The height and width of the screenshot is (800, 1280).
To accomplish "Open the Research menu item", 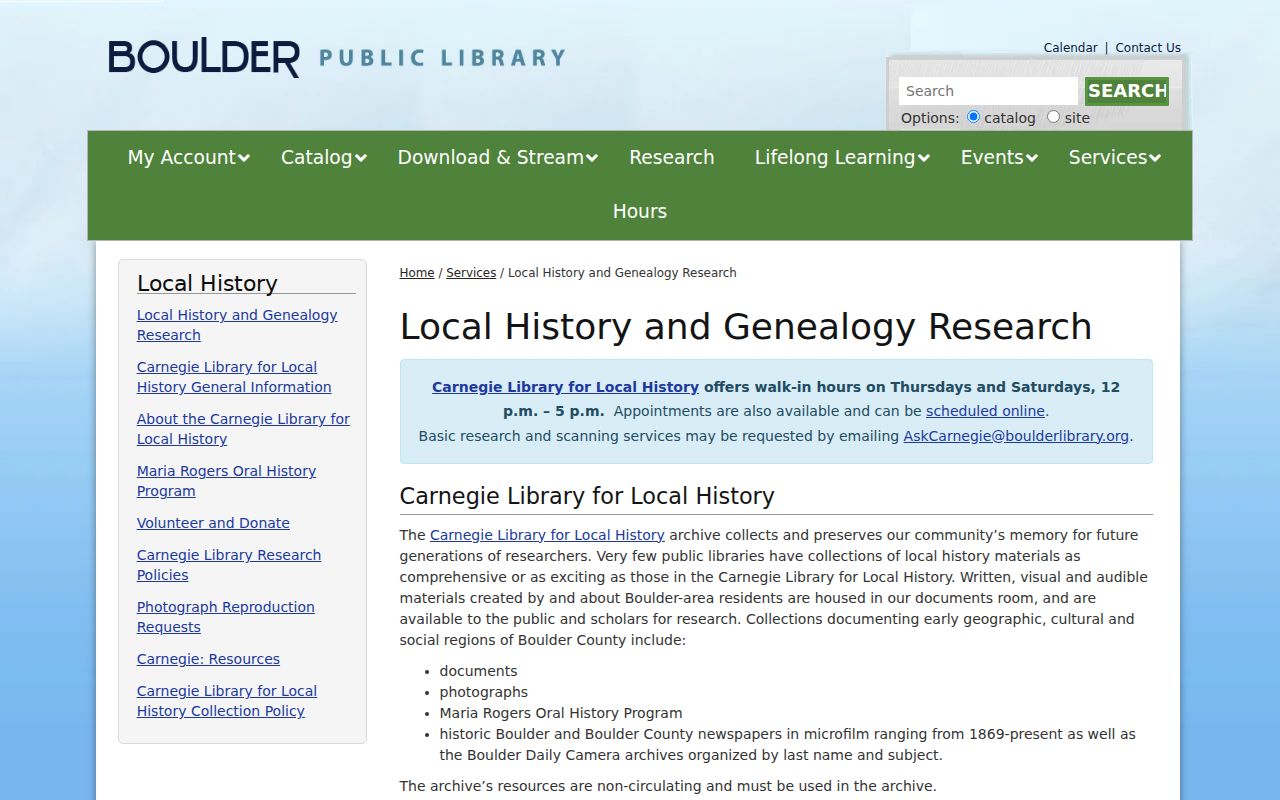I will point(672,157).
